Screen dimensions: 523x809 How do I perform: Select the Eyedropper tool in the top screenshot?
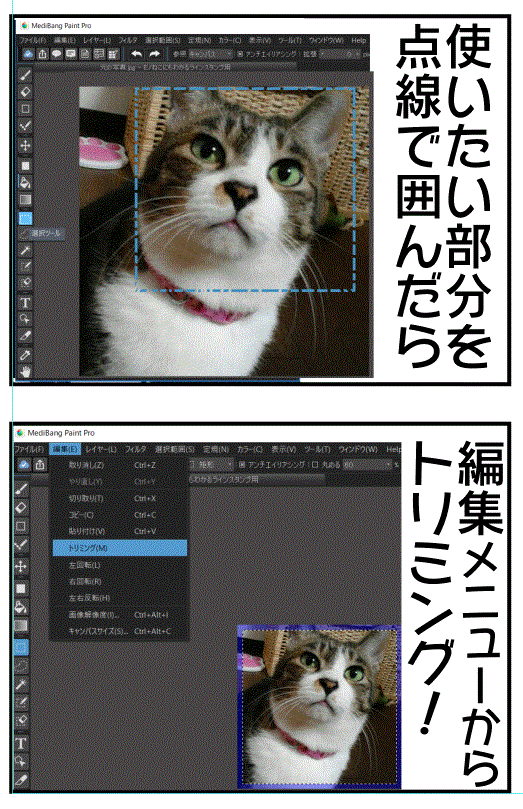[25, 354]
